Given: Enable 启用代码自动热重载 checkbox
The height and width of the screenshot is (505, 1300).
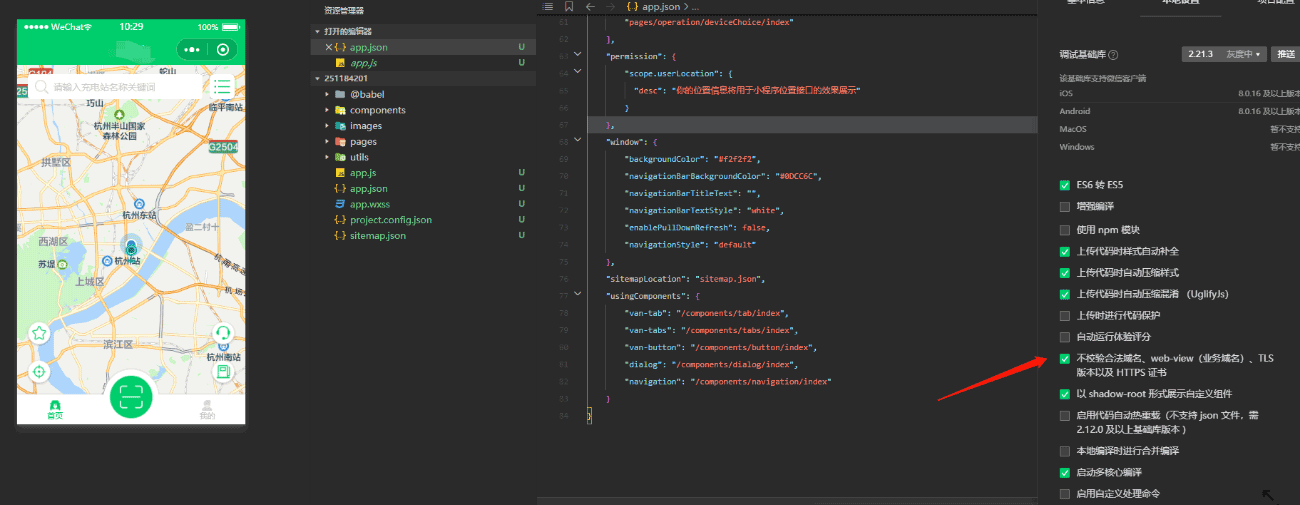Looking at the screenshot, I should [x=1065, y=415].
